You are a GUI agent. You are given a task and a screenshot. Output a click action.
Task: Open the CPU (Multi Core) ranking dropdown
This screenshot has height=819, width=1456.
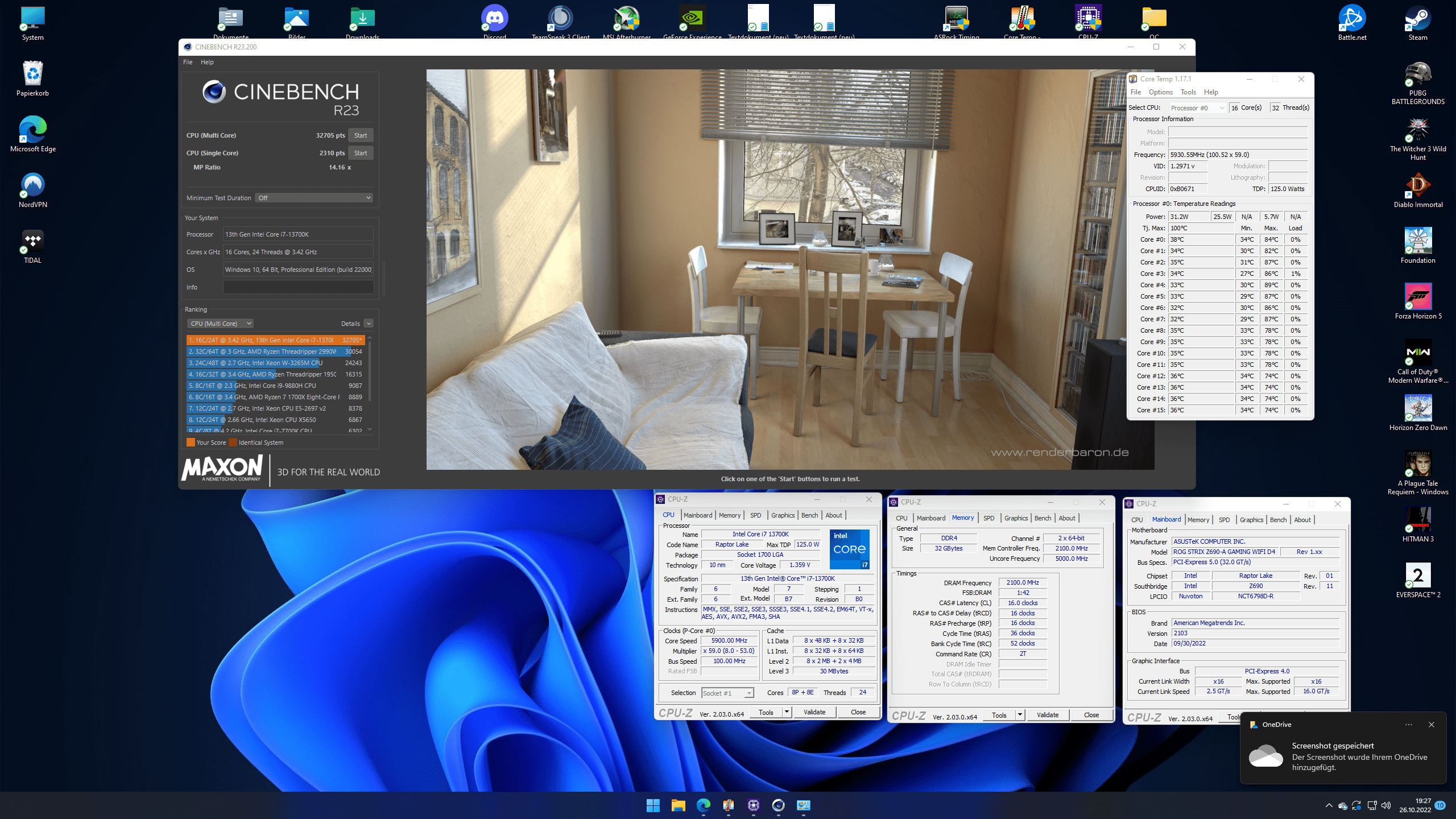(x=220, y=324)
